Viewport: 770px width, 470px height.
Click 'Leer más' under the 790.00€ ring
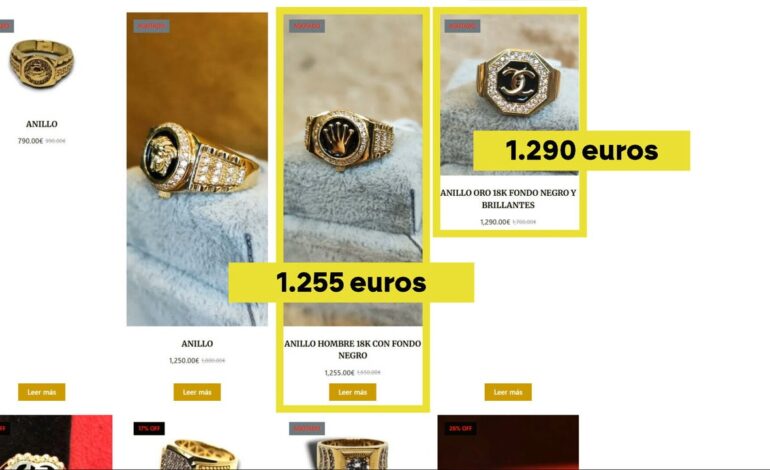click(41, 392)
